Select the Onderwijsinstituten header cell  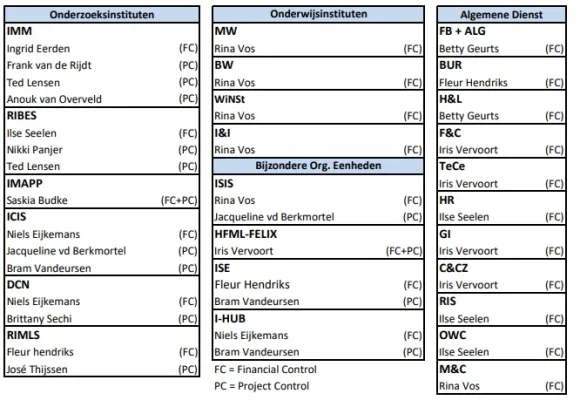pyautogui.click(x=318, y=14)
